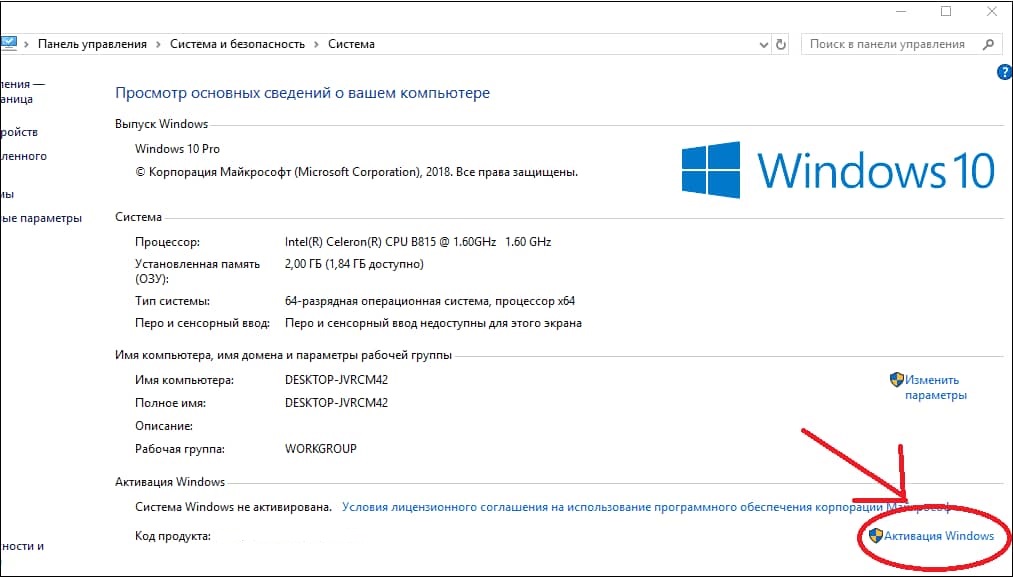Open chevron before Панель управления breadcrumb
The height and width of the screenshot is (577, 1013).
pos(26,45)
